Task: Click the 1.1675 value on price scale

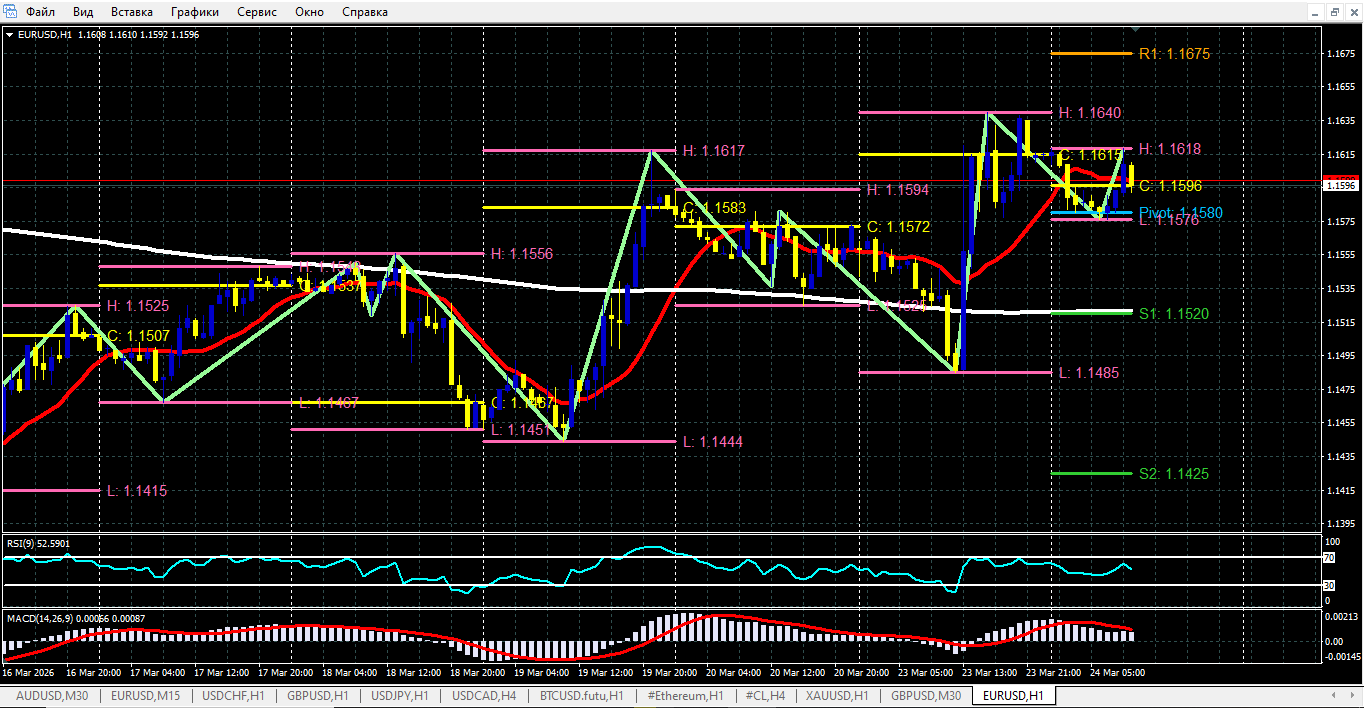Action: coord(1340,53)
